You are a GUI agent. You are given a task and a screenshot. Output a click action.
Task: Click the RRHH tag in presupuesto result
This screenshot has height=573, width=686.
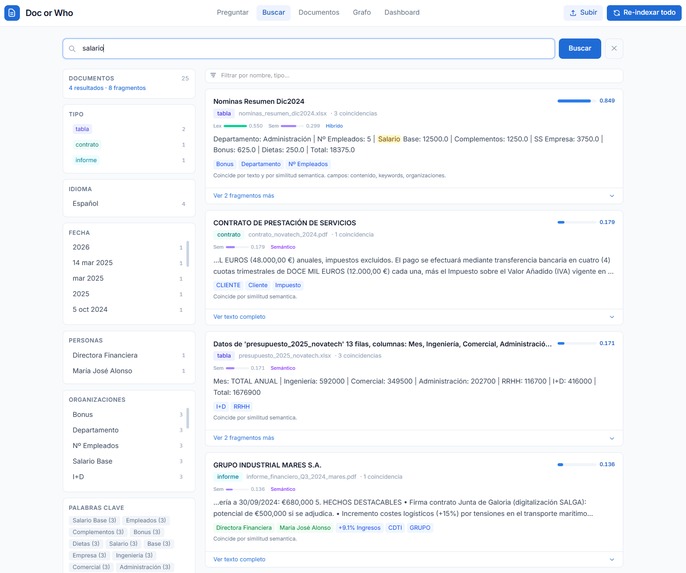click(x=242, y=406)
